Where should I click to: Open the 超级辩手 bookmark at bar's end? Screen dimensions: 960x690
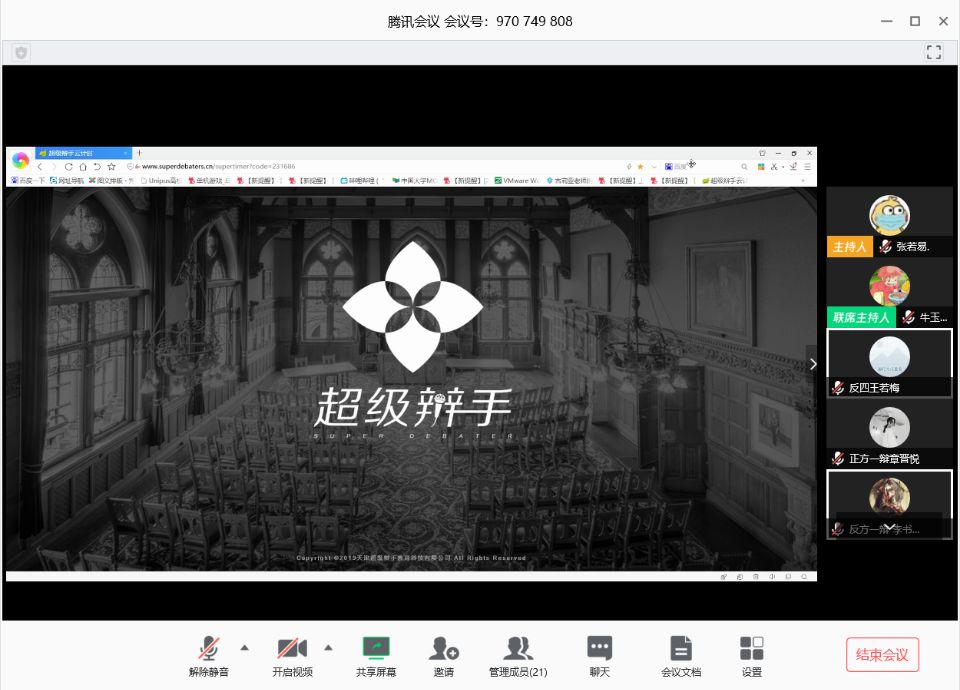(724, 181)
